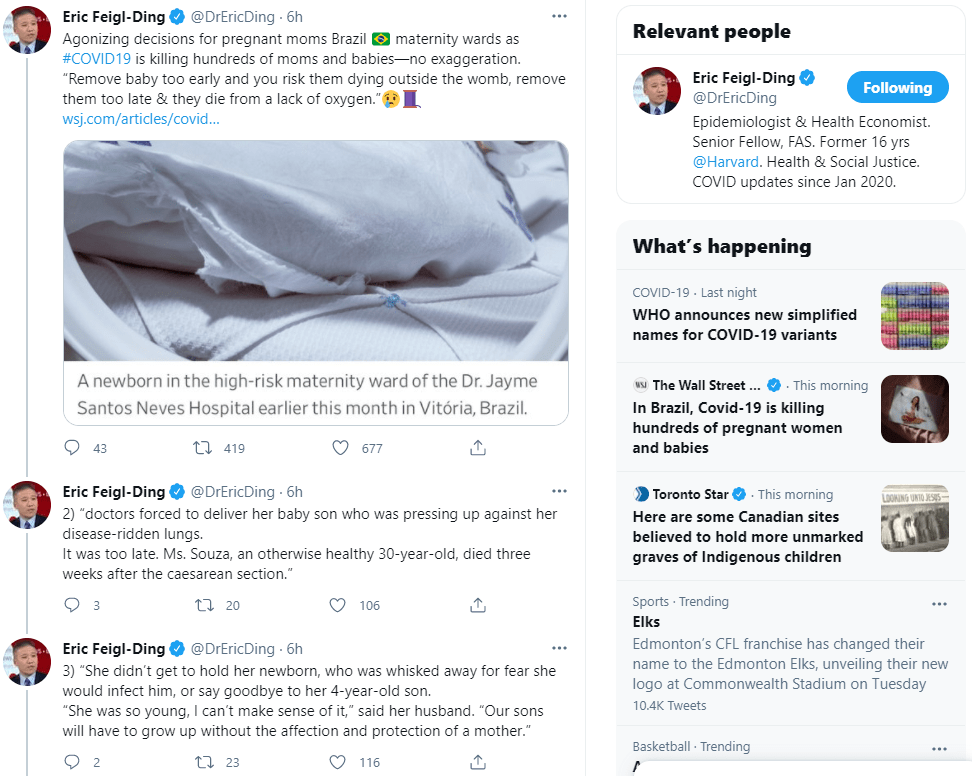This screenshot has width=972, height=776.
Task: Share the first tweet with newborn photo
Action: (x=478, y=448)
